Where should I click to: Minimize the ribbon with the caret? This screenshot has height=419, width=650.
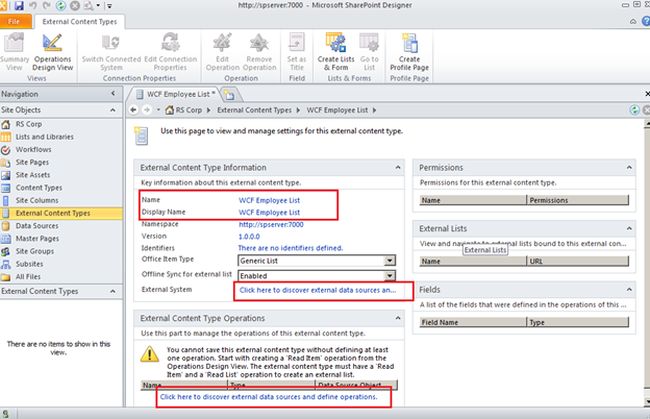[633, 21]
